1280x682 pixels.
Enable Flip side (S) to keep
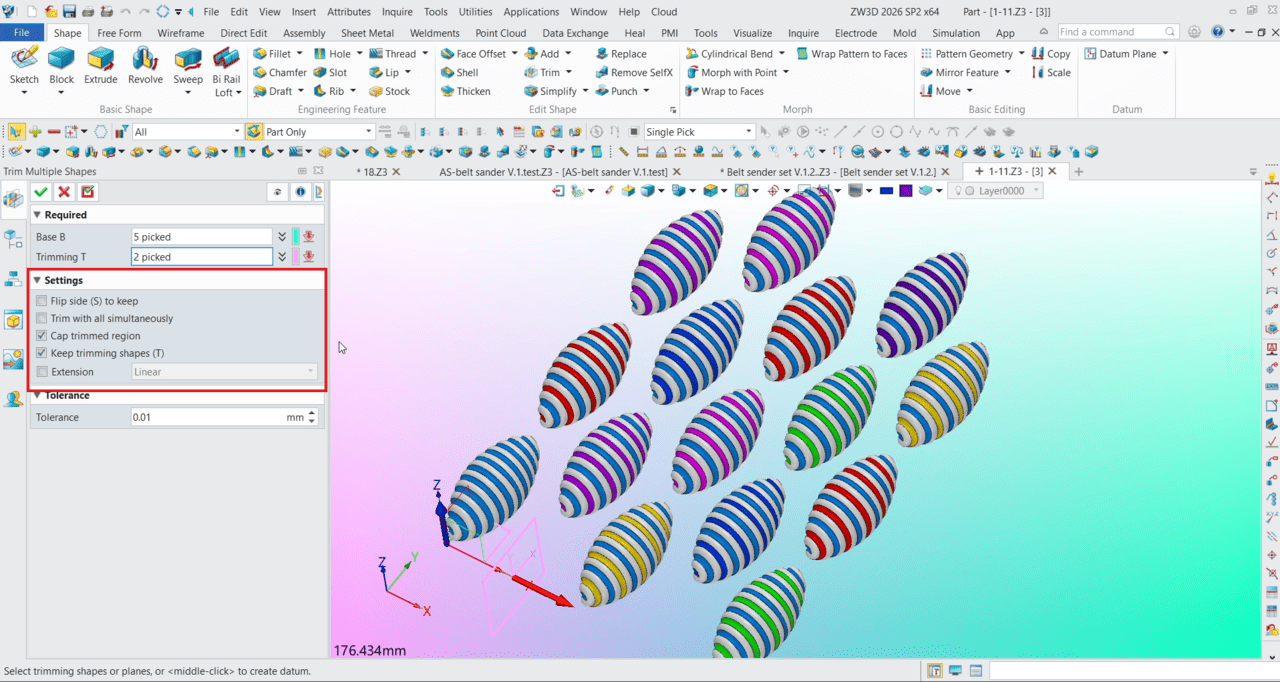point(40,301)
